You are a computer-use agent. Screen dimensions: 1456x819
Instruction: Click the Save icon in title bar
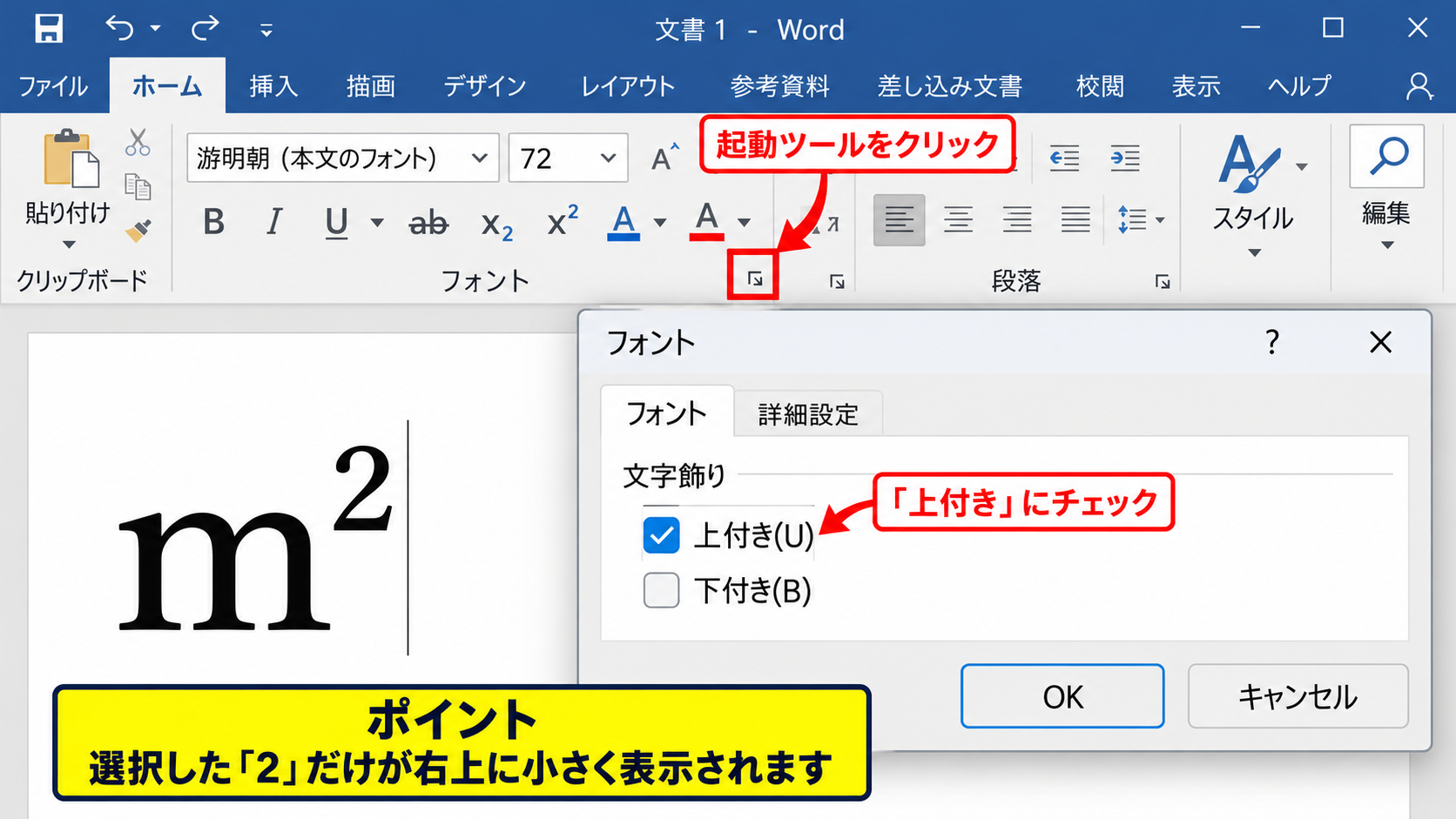click(x=49, y=29)
